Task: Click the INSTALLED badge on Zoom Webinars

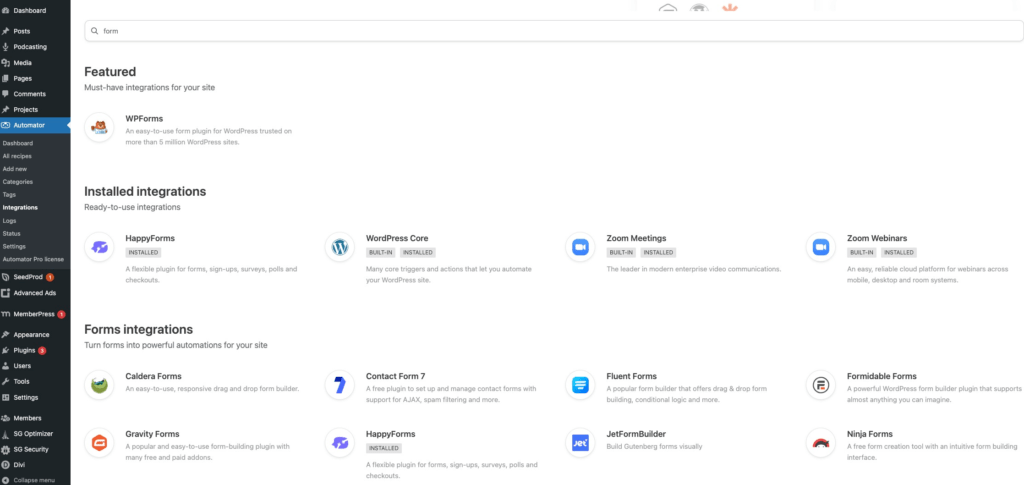Action: tap(899, 253)
